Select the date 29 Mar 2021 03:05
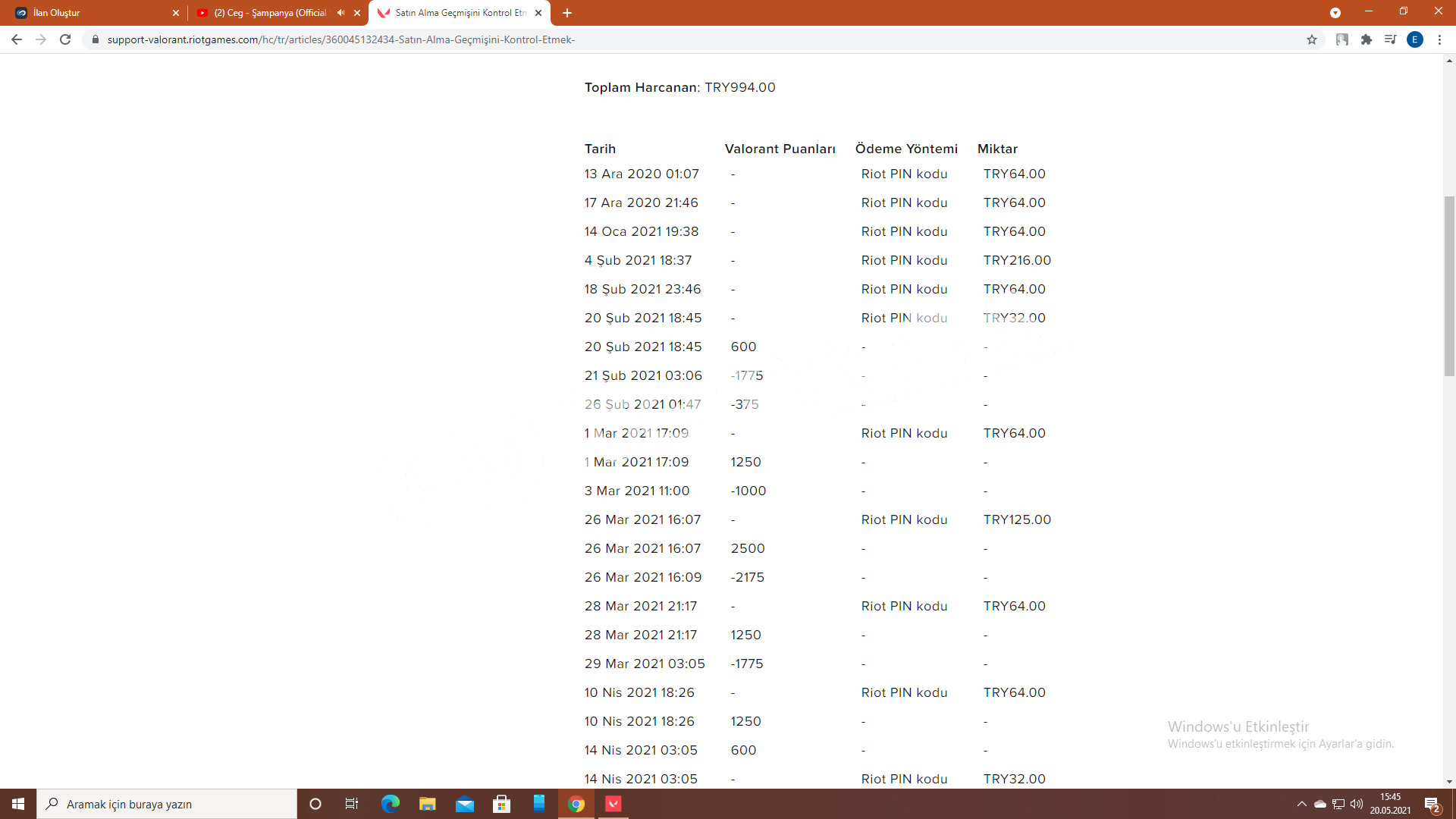Screen dimensions: 1456x819 (645, 664)
